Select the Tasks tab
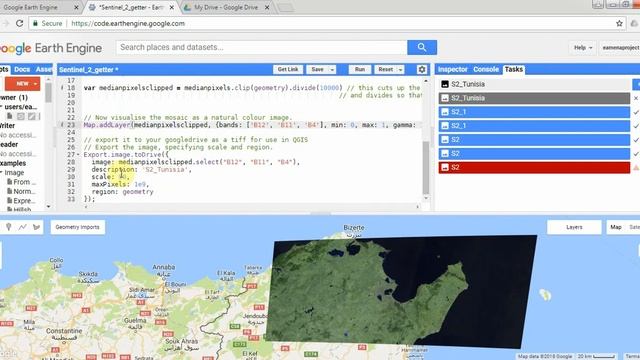640x360 pixels. click(513, 69)
